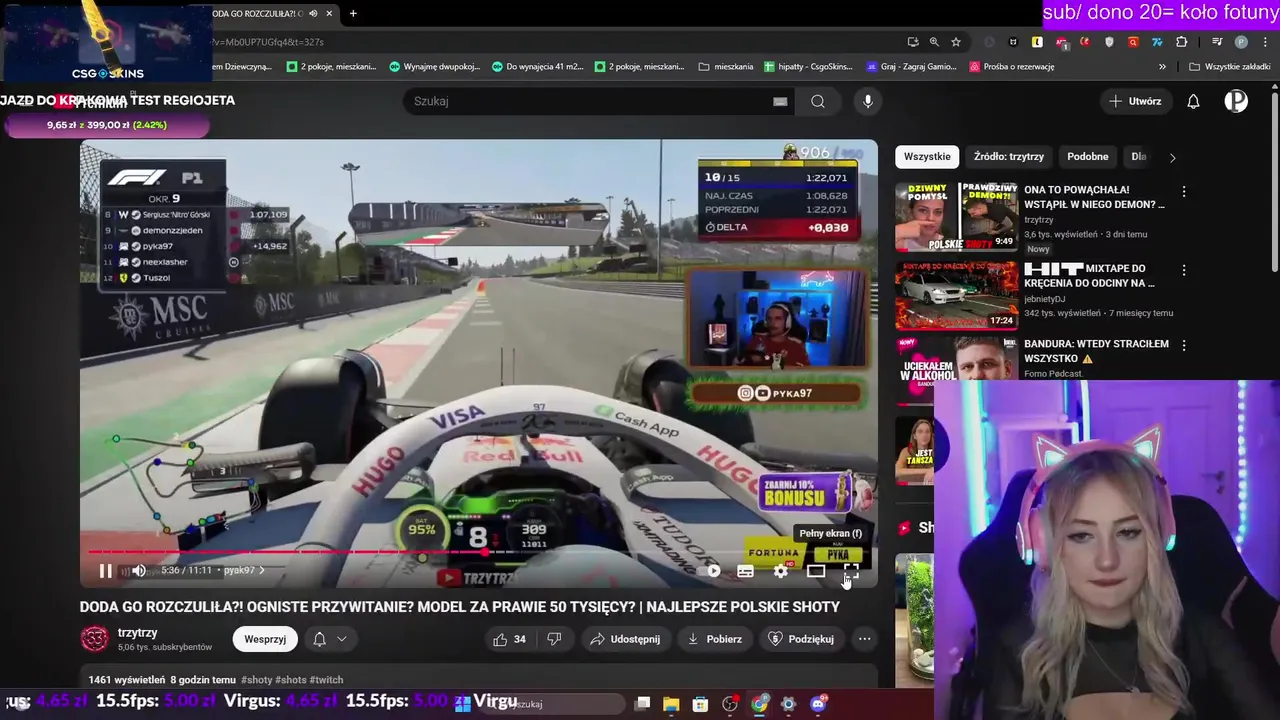Open Microsoft Store from the taskbar
This screenshot has height=720, width=1280.
(x=700, y=704)
